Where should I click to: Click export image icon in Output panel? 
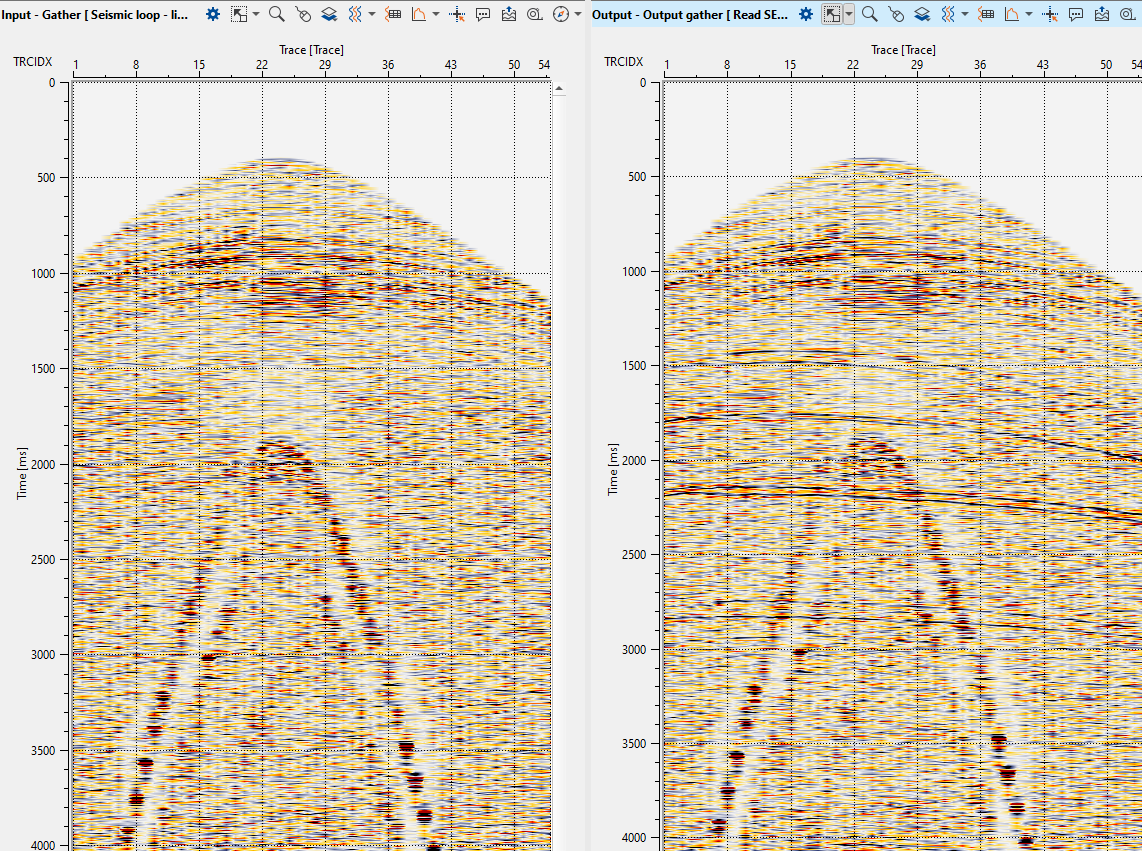coord(1101,14)
